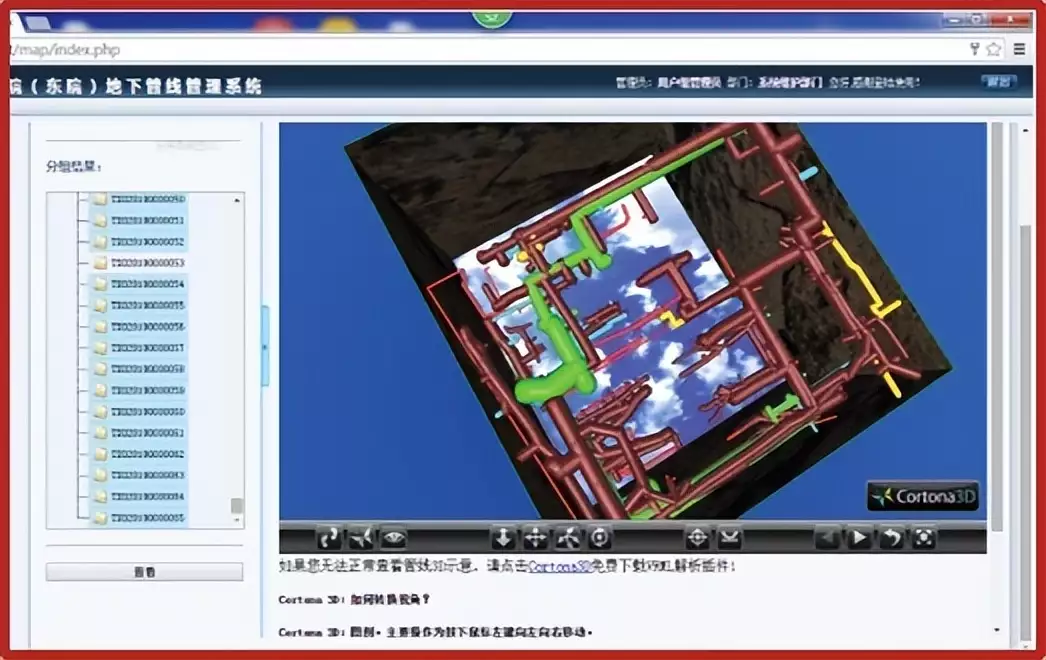
Task: Click the Fit to window icon
Action: [x=924, y=538]
